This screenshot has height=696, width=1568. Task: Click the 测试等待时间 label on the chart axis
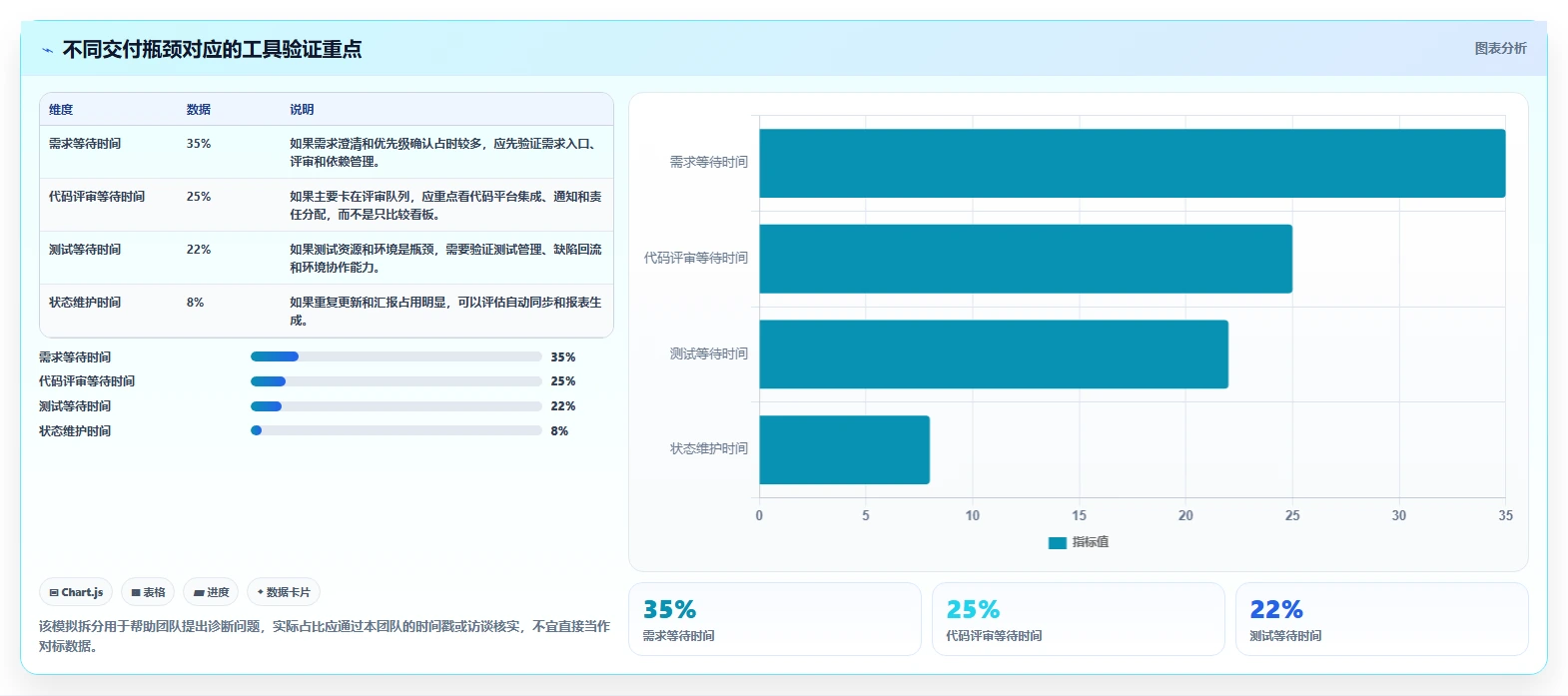pyautogui.click(x=709, y=353)
